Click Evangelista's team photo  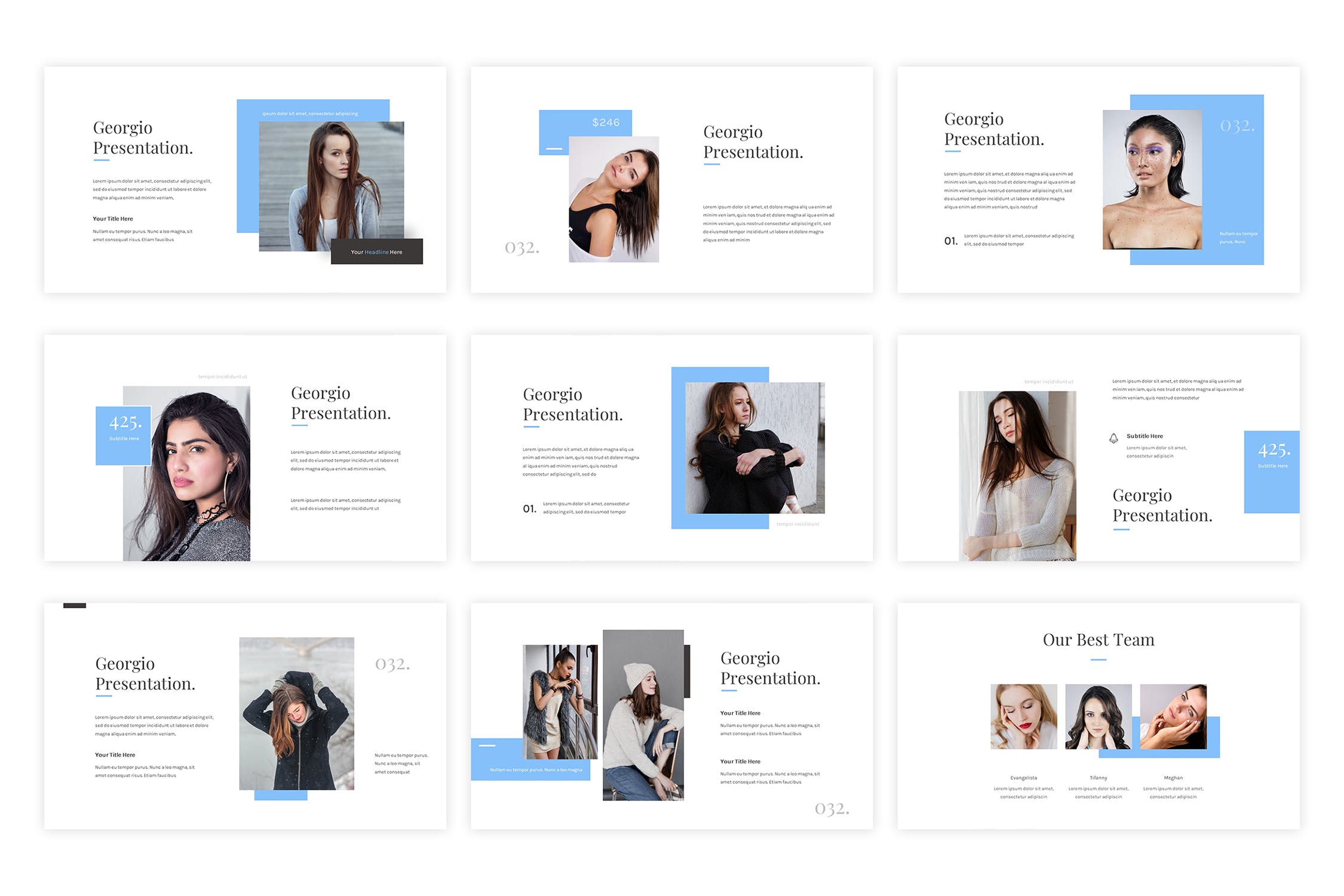click(1023, 716)
